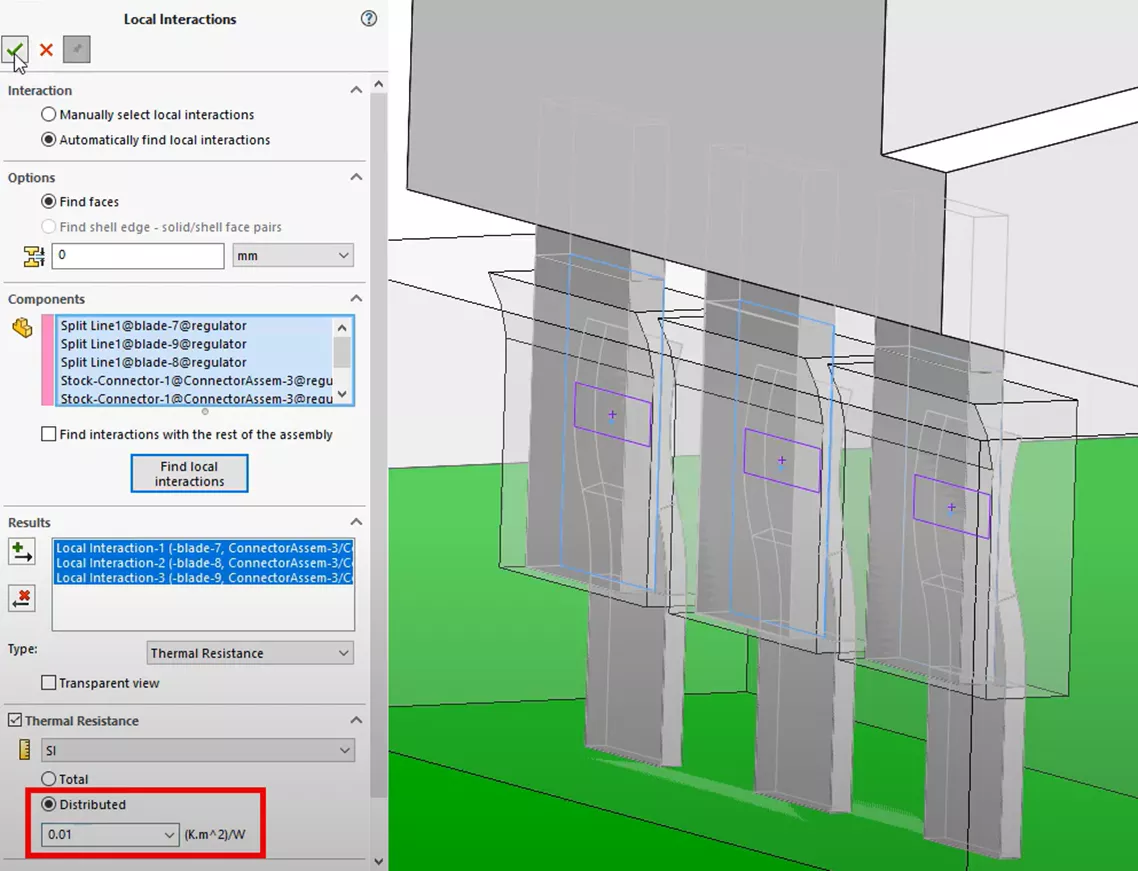Confirm settings with the green checkmark OK icon
The width and height of the screenshot is (1138, 871).
(15, 50)
